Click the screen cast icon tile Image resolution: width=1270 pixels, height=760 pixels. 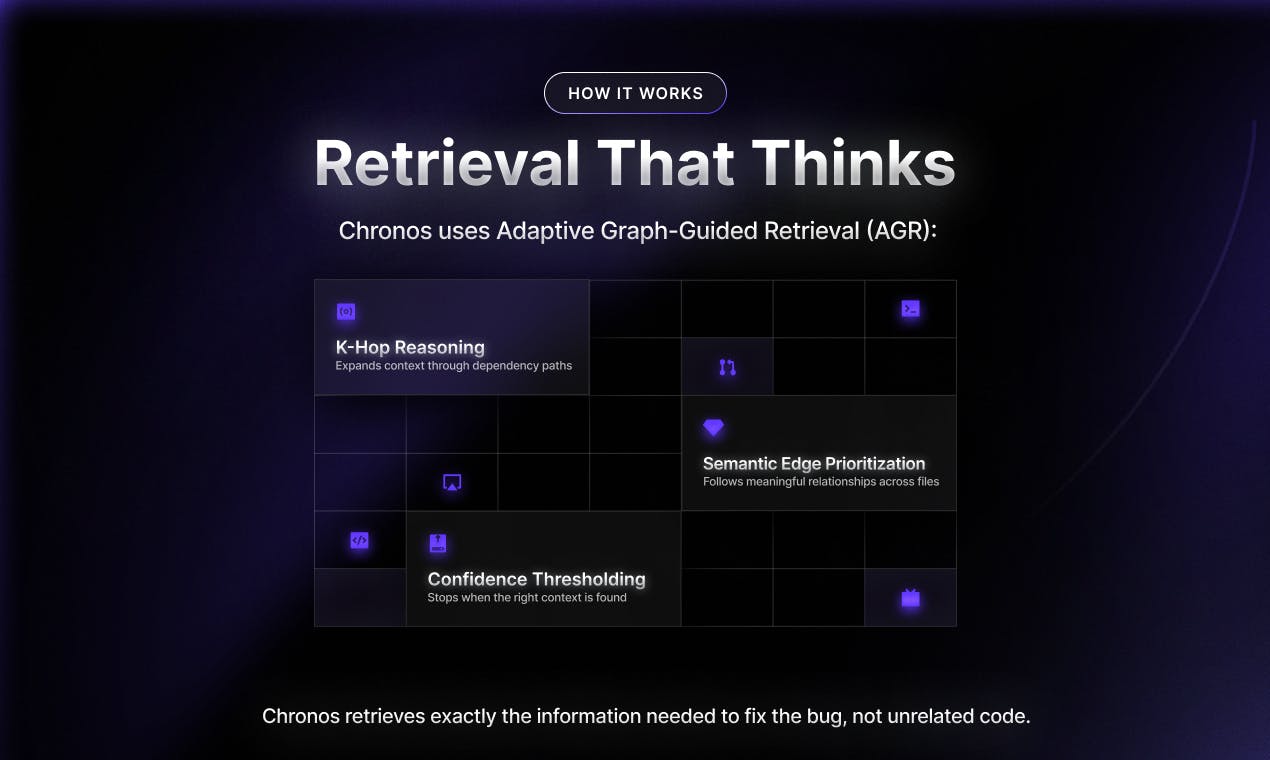(x=452, y=482)
